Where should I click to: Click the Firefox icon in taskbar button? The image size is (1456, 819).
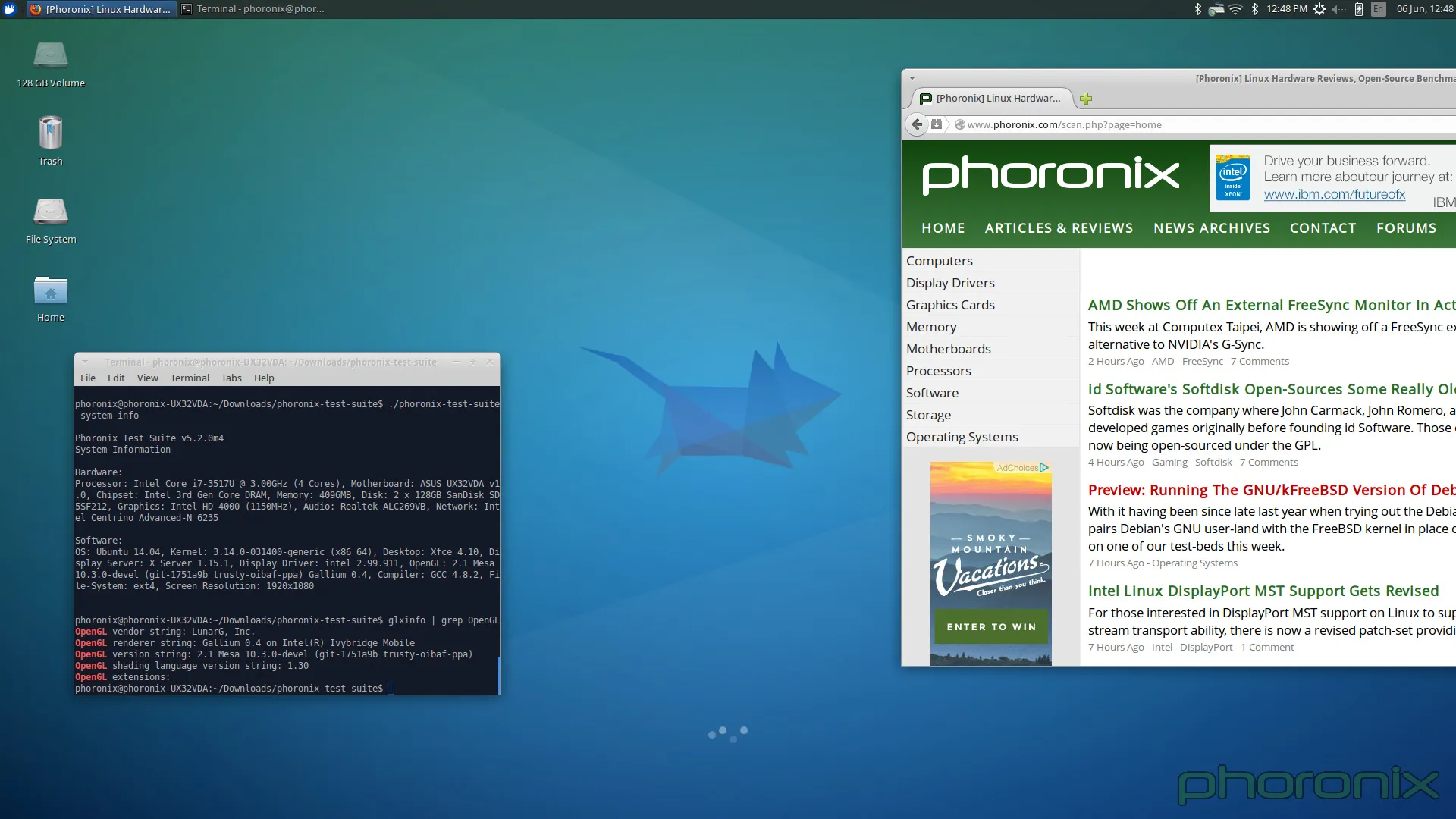point(36,9)
